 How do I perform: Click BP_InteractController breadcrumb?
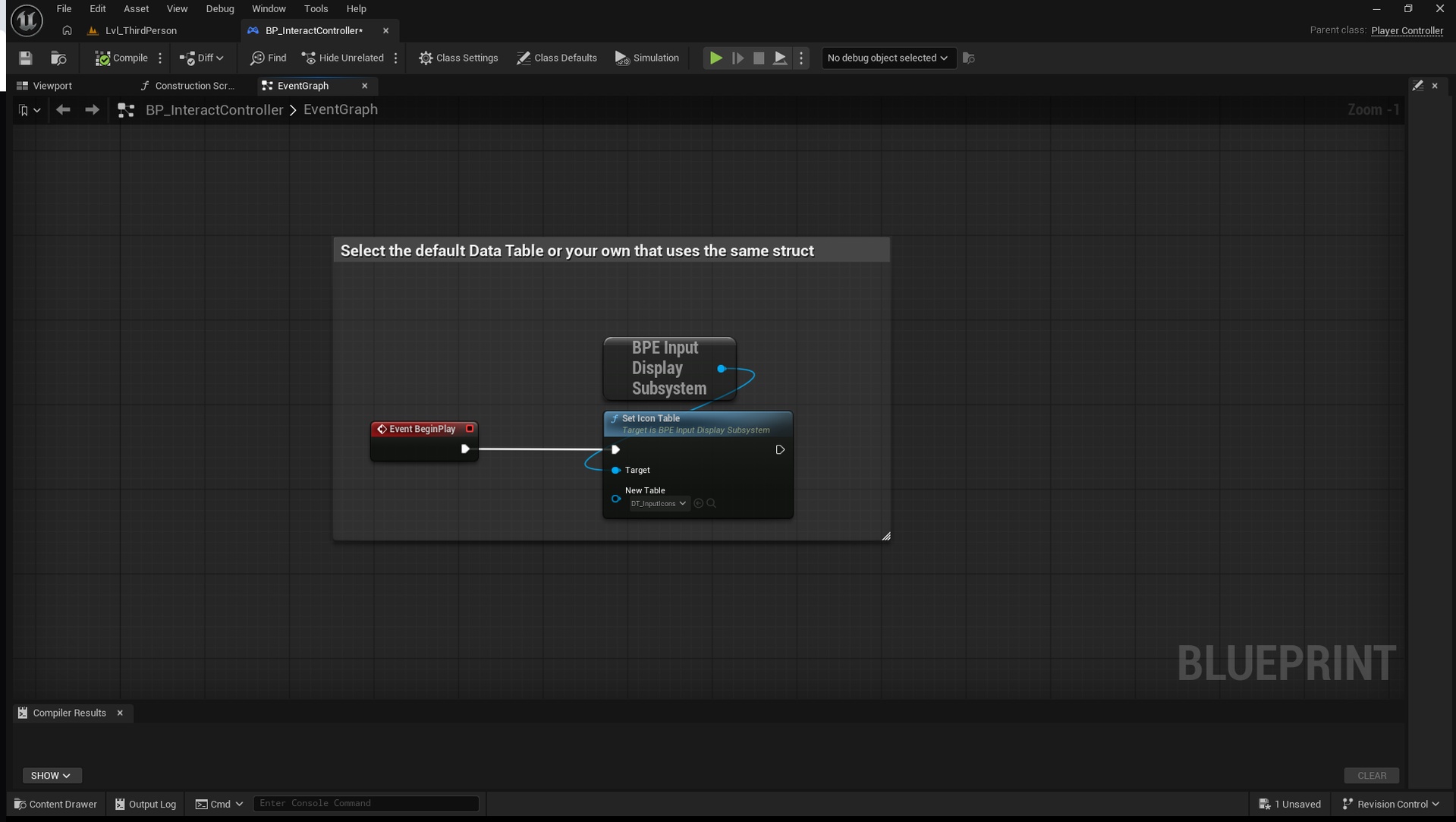pos(214,110)
